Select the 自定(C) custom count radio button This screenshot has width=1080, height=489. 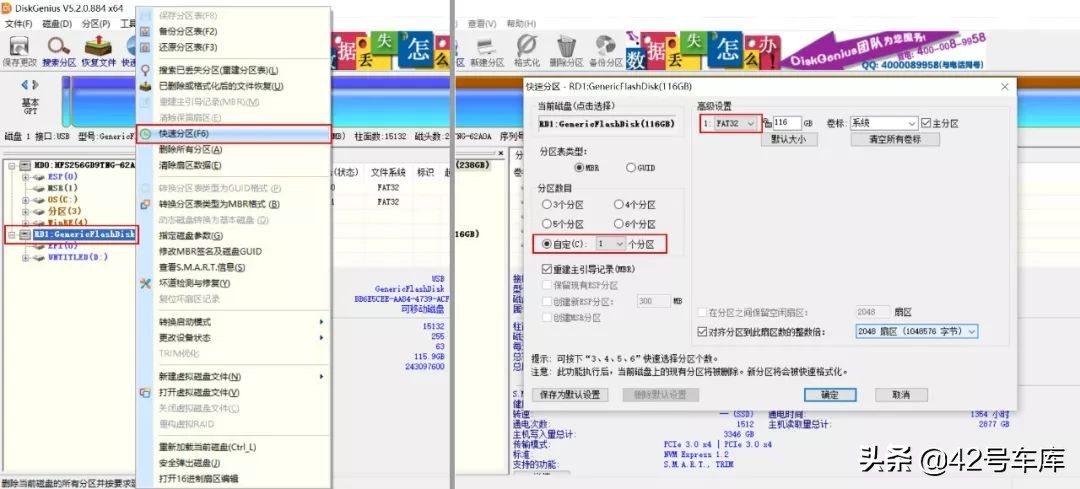pos(547,244)
